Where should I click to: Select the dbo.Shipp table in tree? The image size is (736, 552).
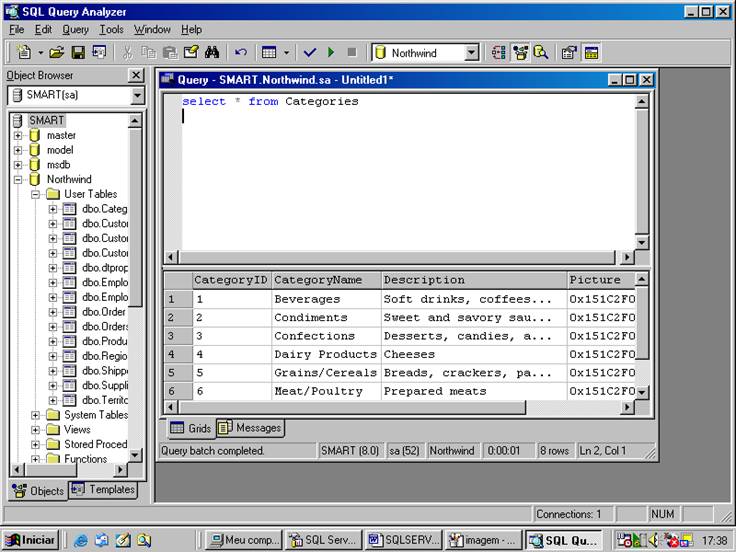click(x=104, y=370)
